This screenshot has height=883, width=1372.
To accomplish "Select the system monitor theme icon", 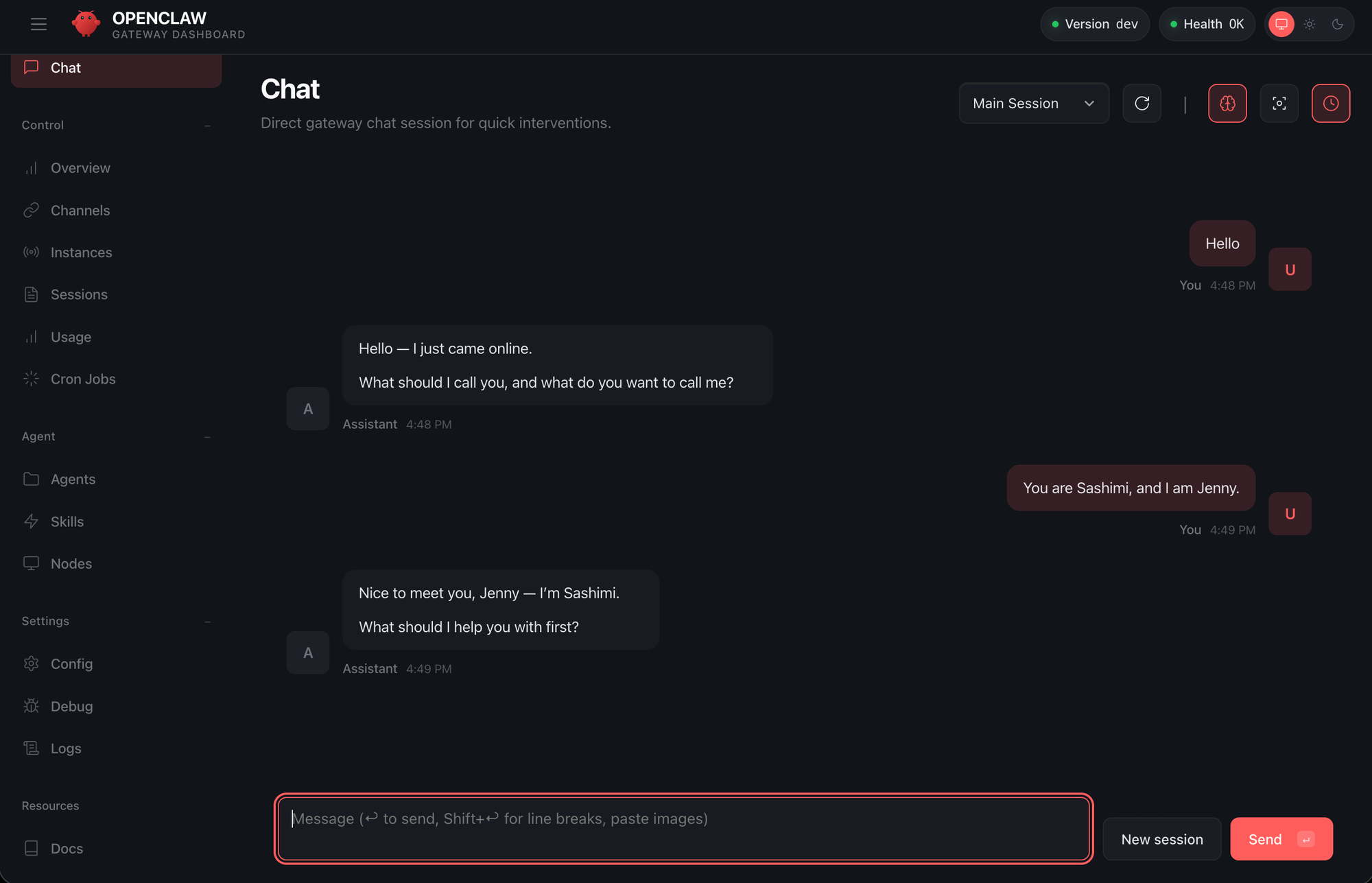I will point(1281,25).
